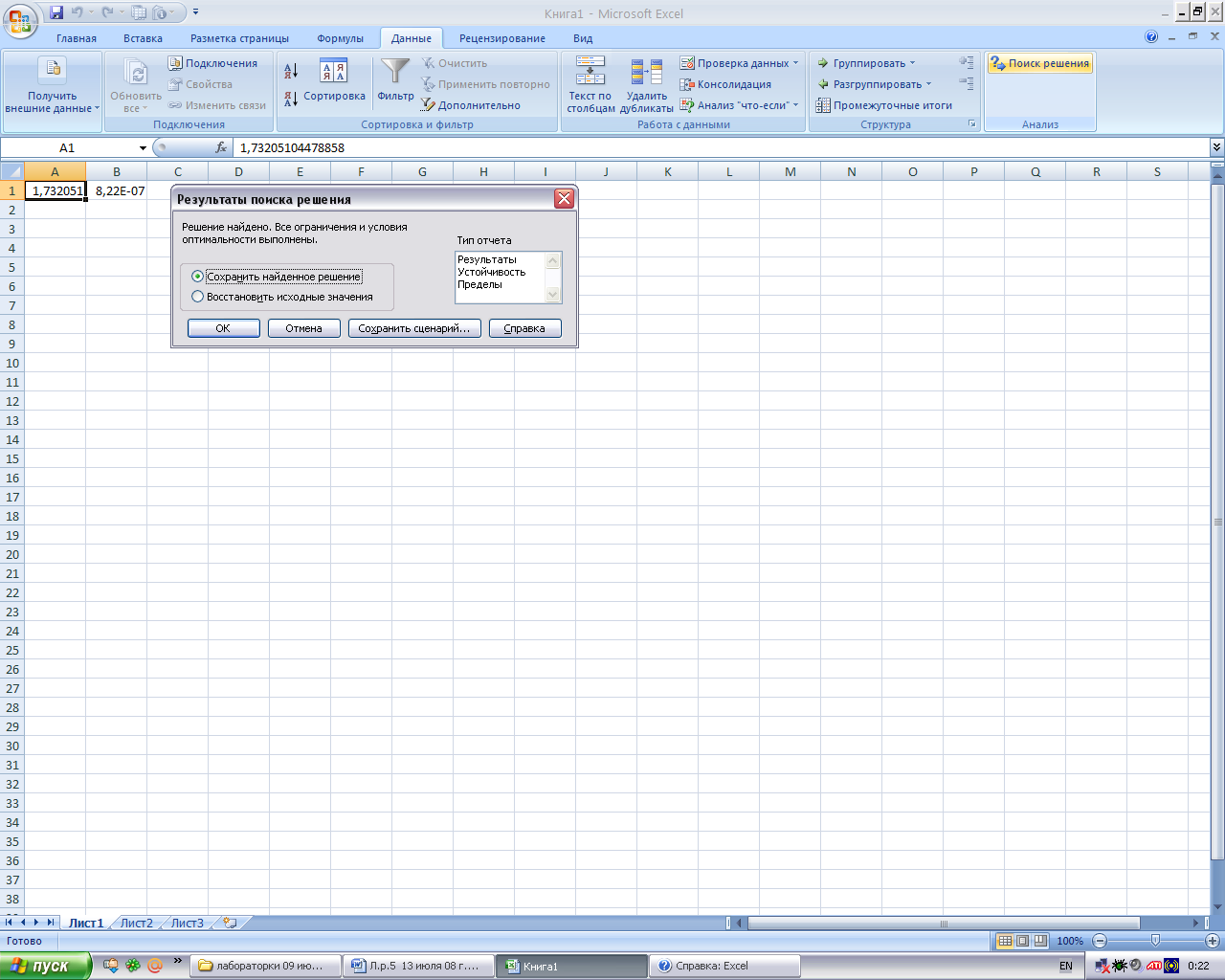The image size is (1225, 980).
Task: Open the Рецензирование tab
Action: (x=502, y=38)
